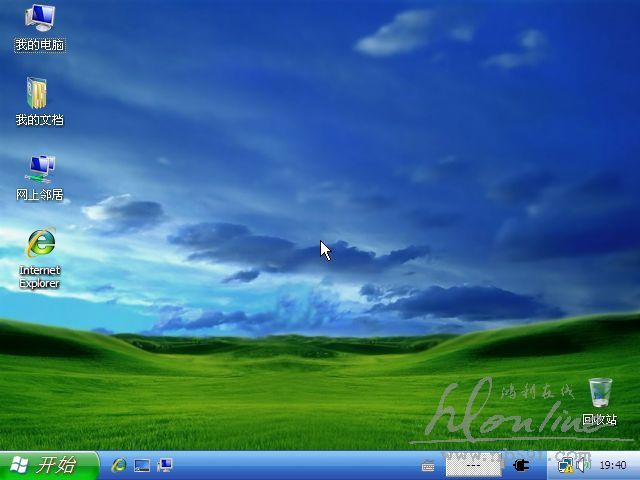
Task: Click the gray '---' battery meter box
Action: click(x=473, y=465)
